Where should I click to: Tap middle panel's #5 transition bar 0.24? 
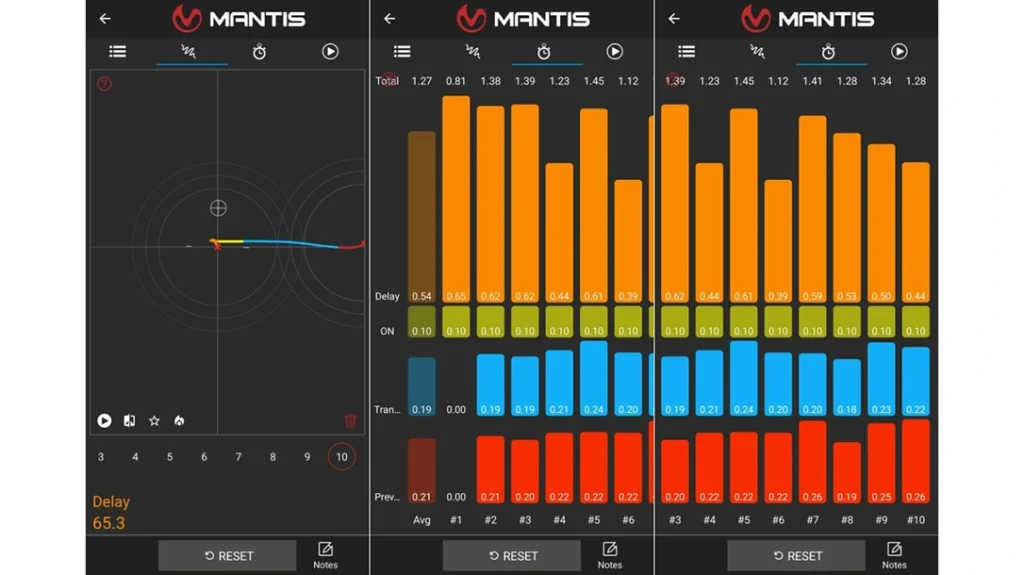[594, 378]
